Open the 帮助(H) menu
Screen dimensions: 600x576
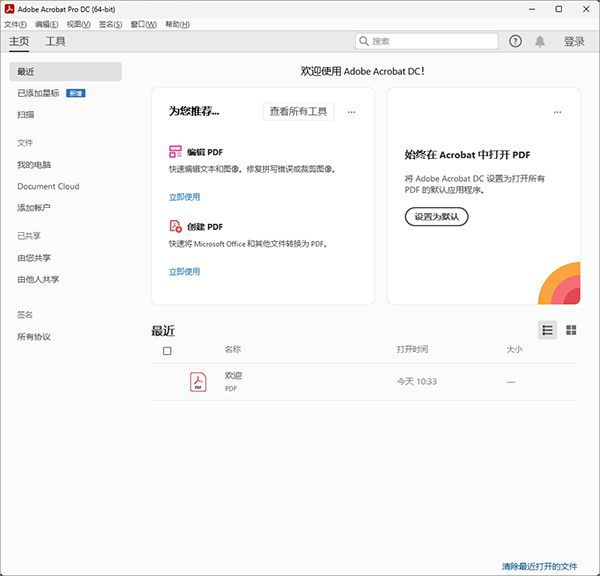(x=177, y=24)
